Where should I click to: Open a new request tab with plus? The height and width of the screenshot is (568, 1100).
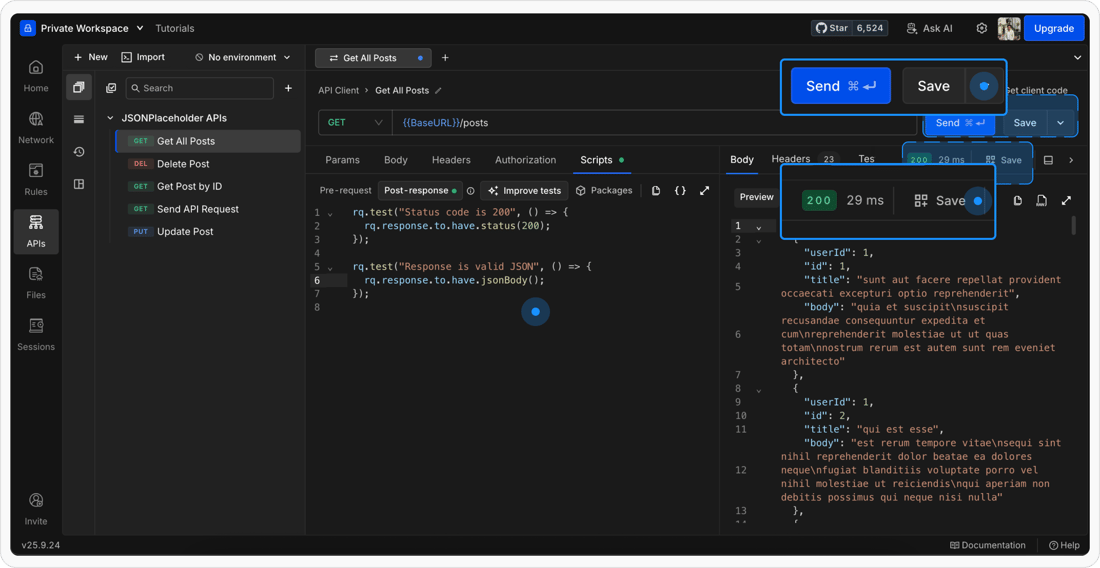pyautogui.click(x=445, y=58)
